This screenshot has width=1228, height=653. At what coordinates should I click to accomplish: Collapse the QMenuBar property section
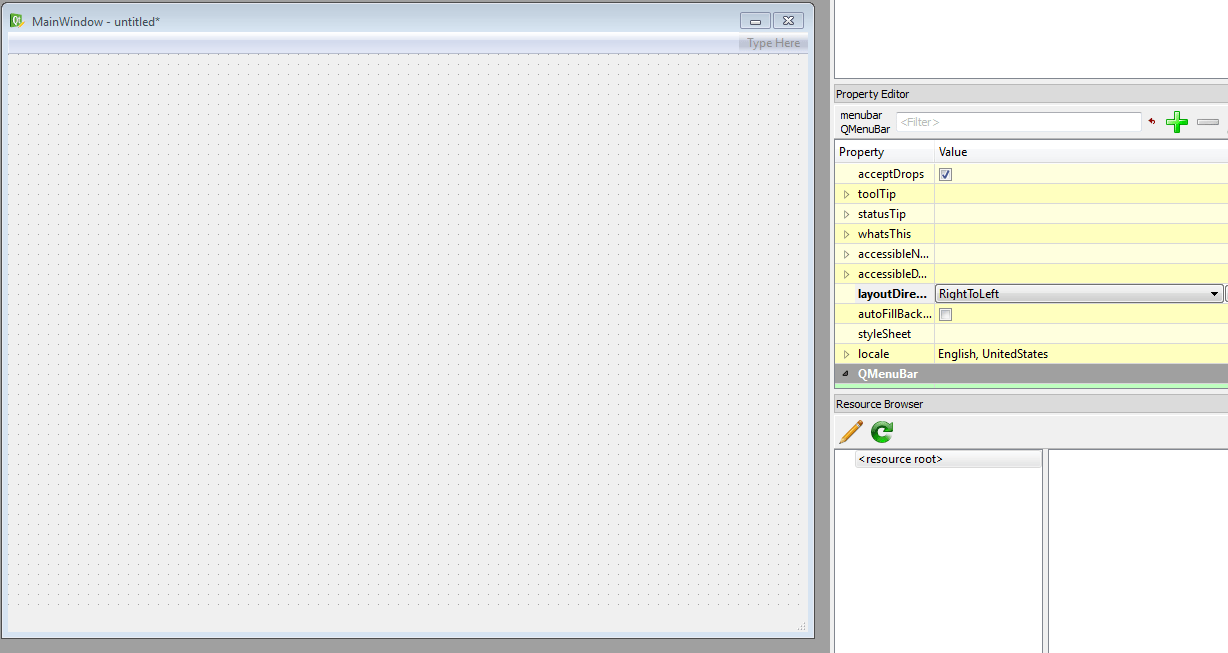[x=846, y=373]
